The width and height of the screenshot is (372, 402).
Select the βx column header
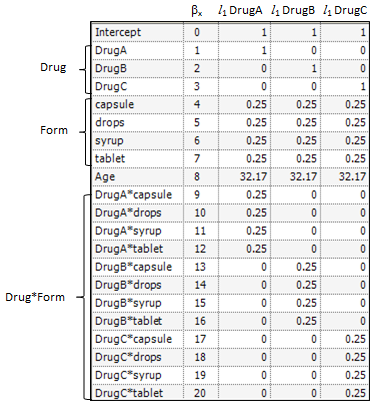[197, 11]
